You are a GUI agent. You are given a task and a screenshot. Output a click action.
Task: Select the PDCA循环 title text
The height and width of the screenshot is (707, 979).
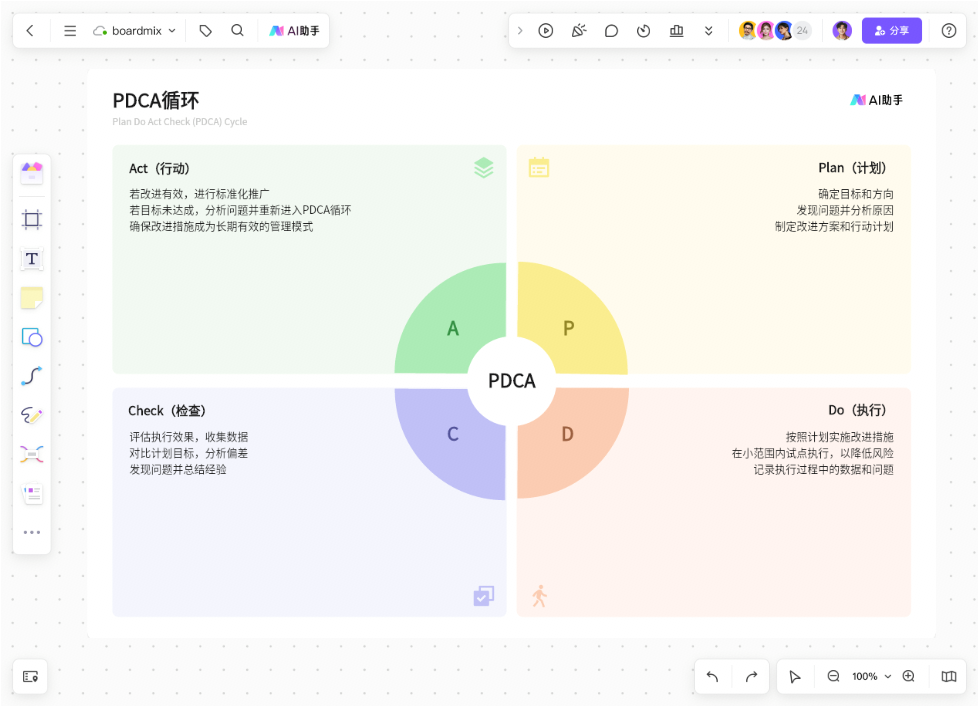(x=155, y=101)
